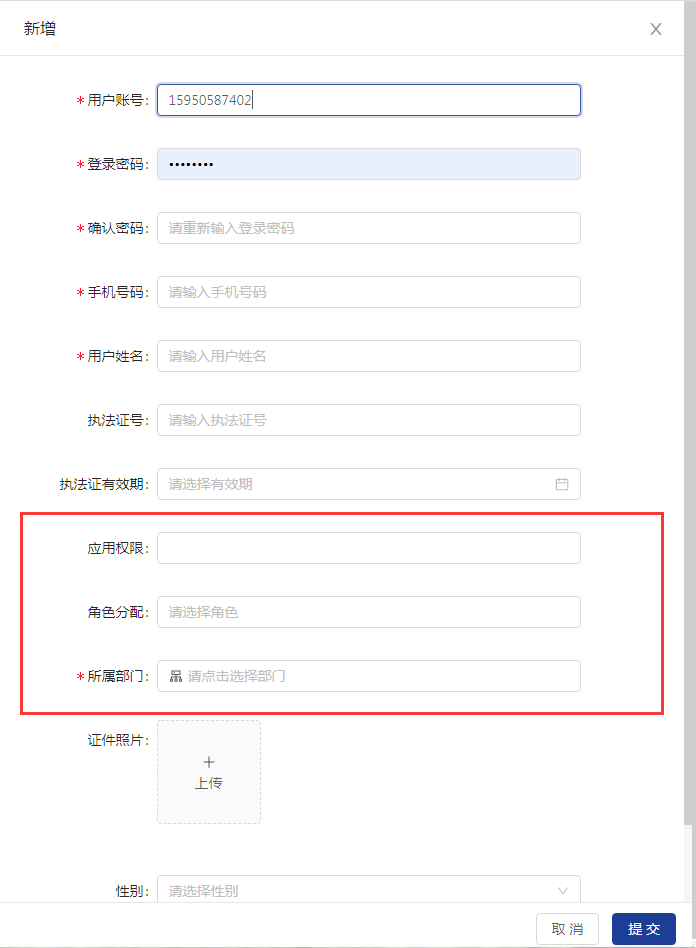Screen dimensions: 696x948
Task: Open the 应用权限 selection box
Action: (x=368, y=548)
